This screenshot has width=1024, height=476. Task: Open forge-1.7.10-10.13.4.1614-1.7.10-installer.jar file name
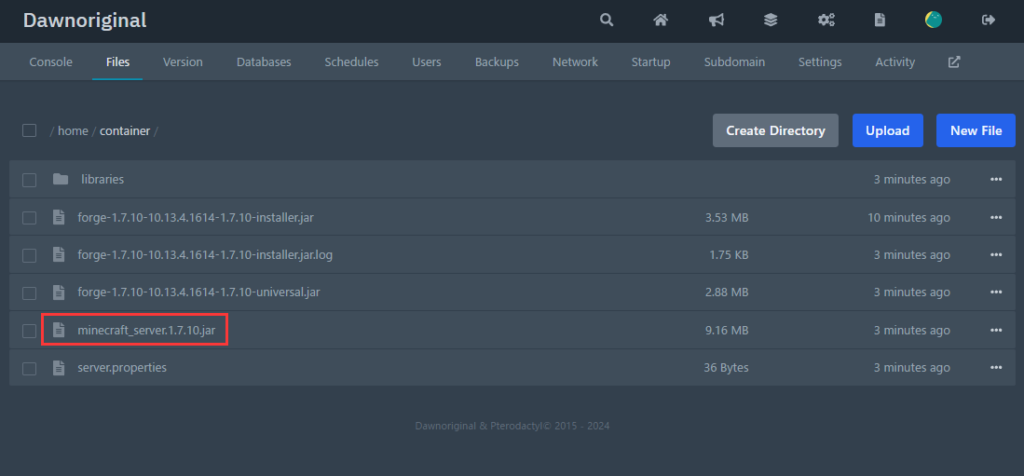click(x=196, y=217)
